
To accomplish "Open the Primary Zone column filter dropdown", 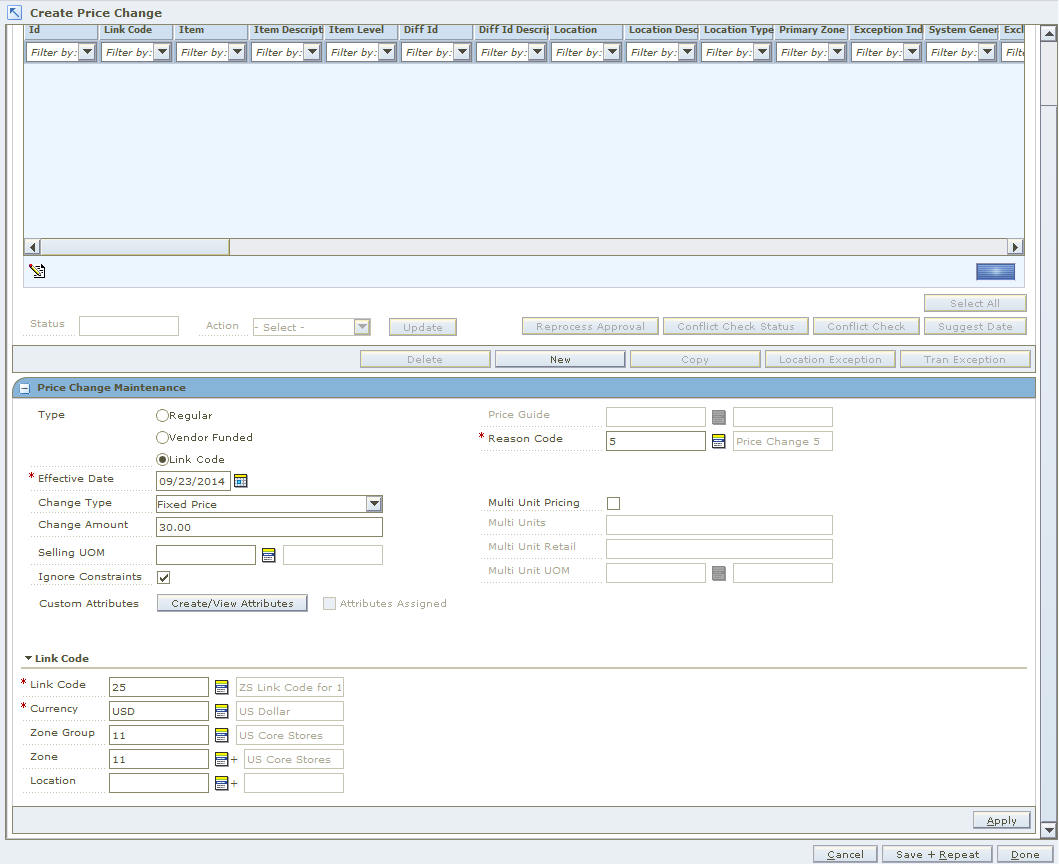I will click(x=837, y=52).
